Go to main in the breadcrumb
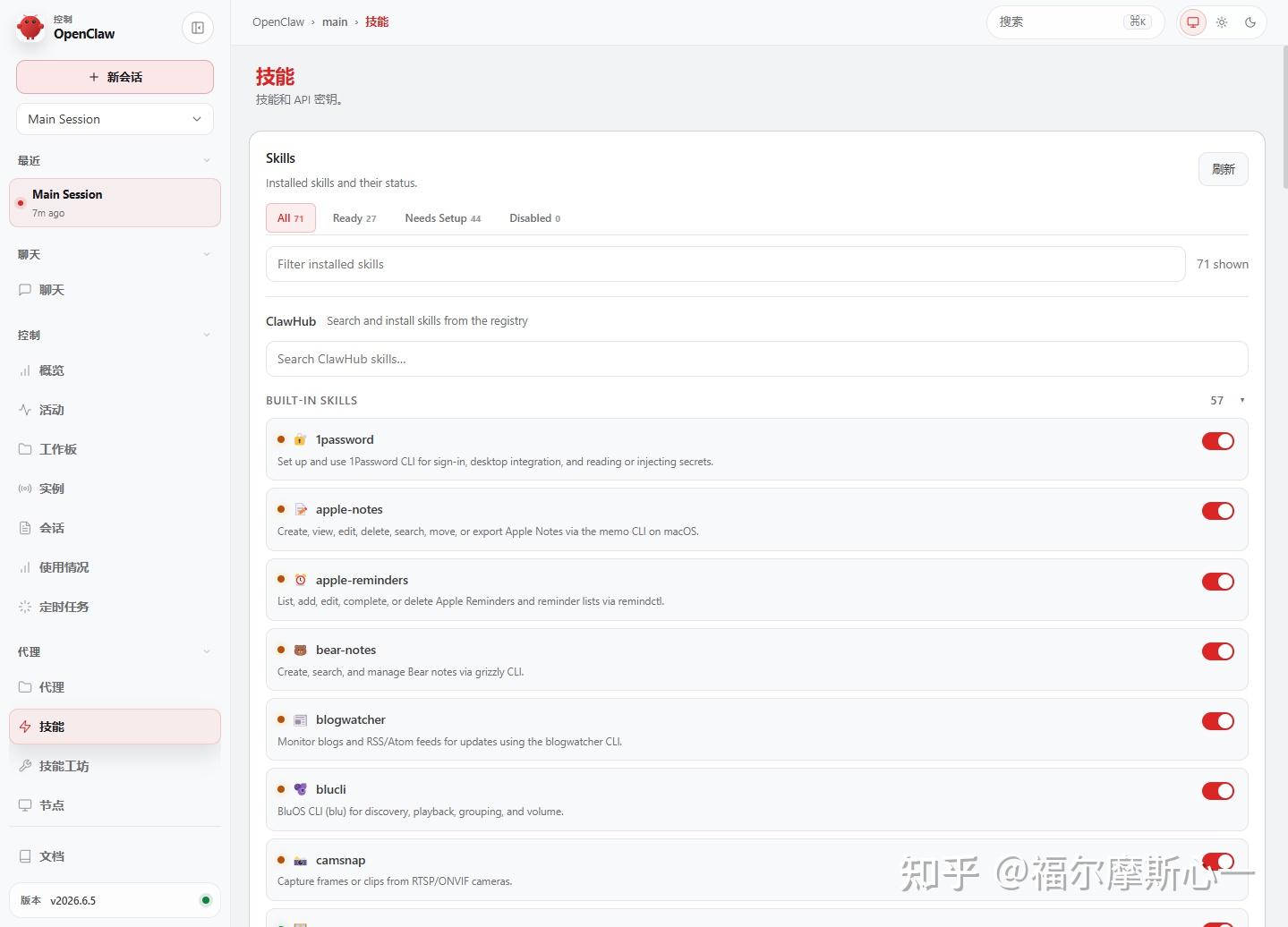The image size is (1288, 927). pyautogui.click(x=335, y=21)
